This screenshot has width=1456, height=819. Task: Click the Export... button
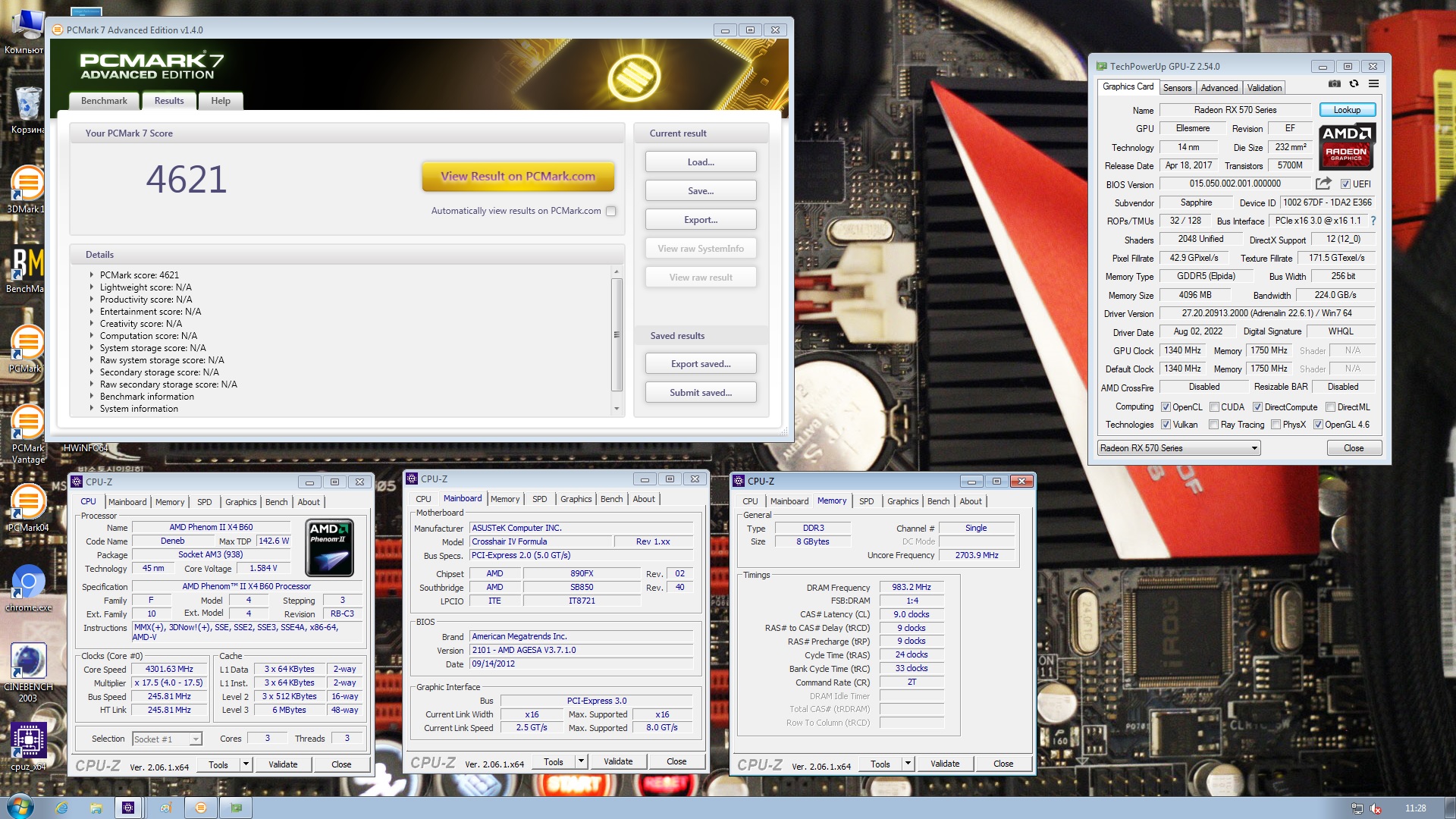(701, 220)
